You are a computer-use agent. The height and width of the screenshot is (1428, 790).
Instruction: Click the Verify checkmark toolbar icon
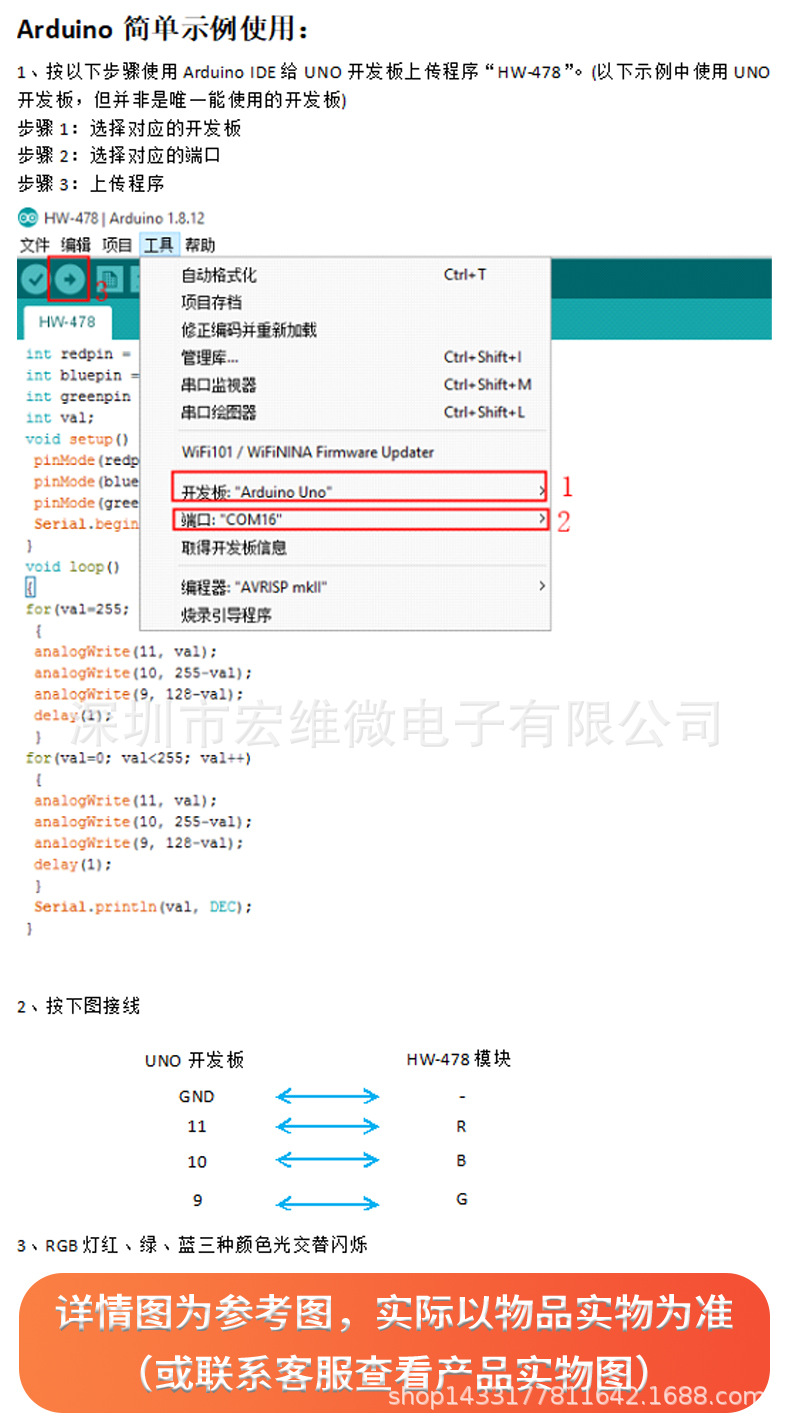pos(35,280)
